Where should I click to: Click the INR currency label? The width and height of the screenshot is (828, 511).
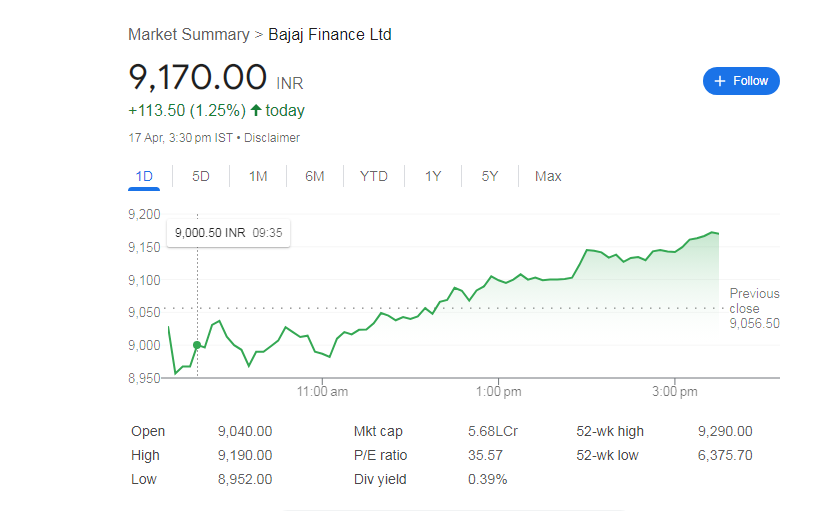[x=289, y=83]
